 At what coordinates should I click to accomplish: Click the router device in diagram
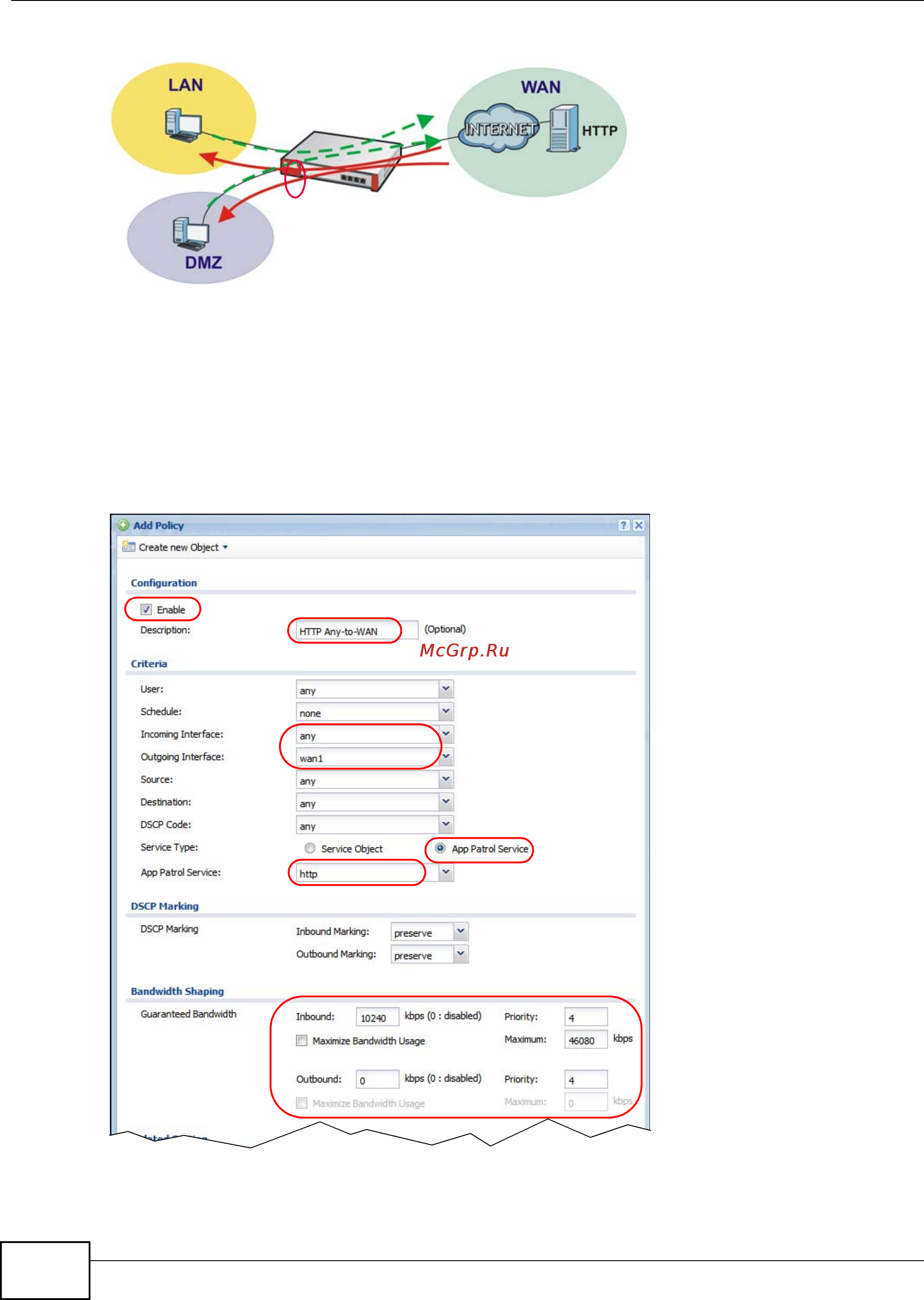click(x=341, y=161)
